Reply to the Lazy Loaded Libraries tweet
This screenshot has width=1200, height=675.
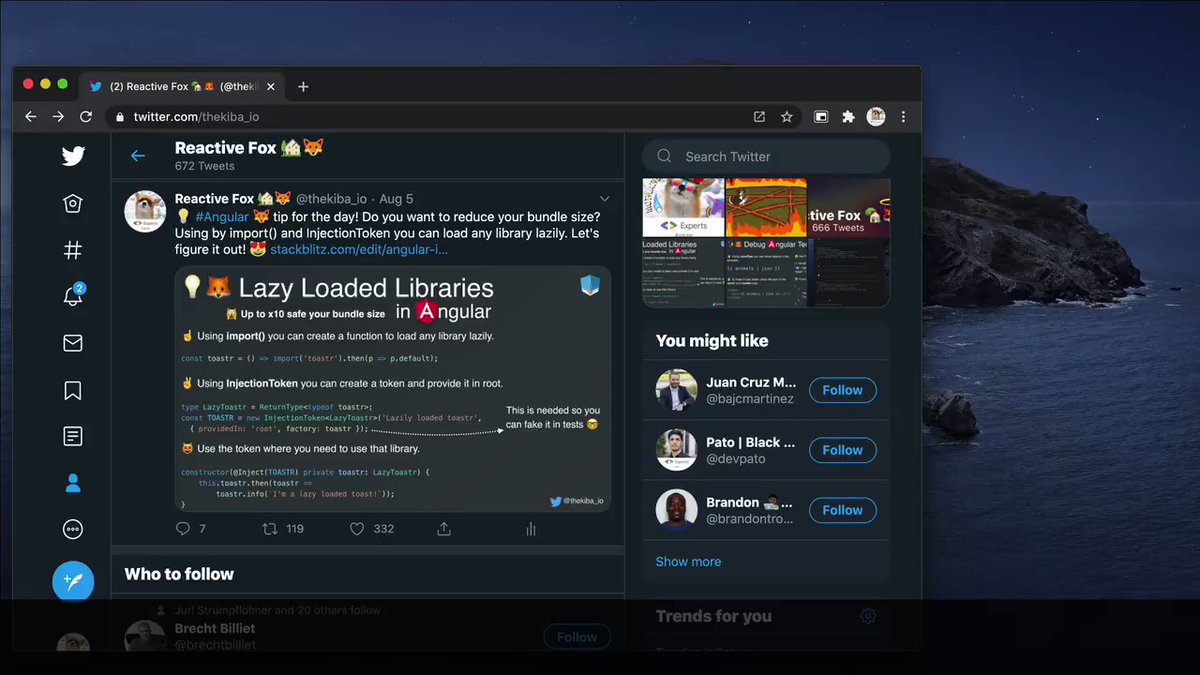tap(183, 529)
